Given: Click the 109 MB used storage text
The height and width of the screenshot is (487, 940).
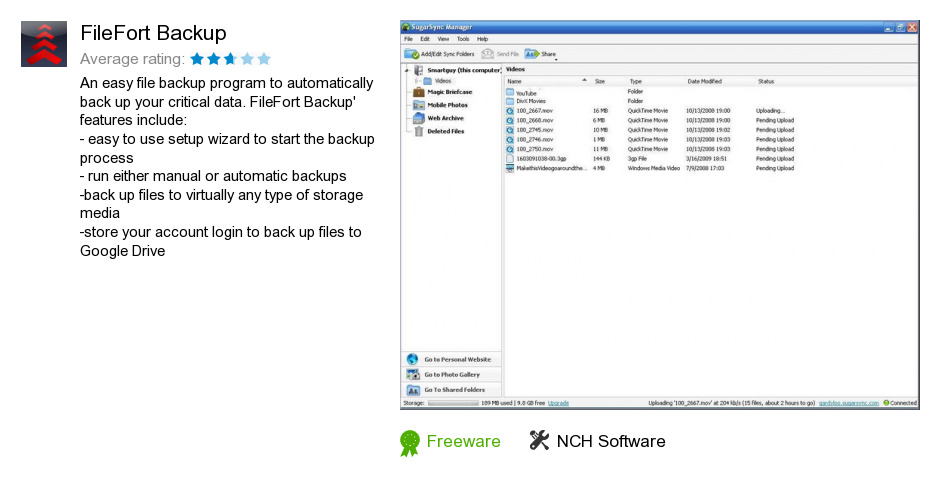Looking at the screenshot, I should pos(497,403).
